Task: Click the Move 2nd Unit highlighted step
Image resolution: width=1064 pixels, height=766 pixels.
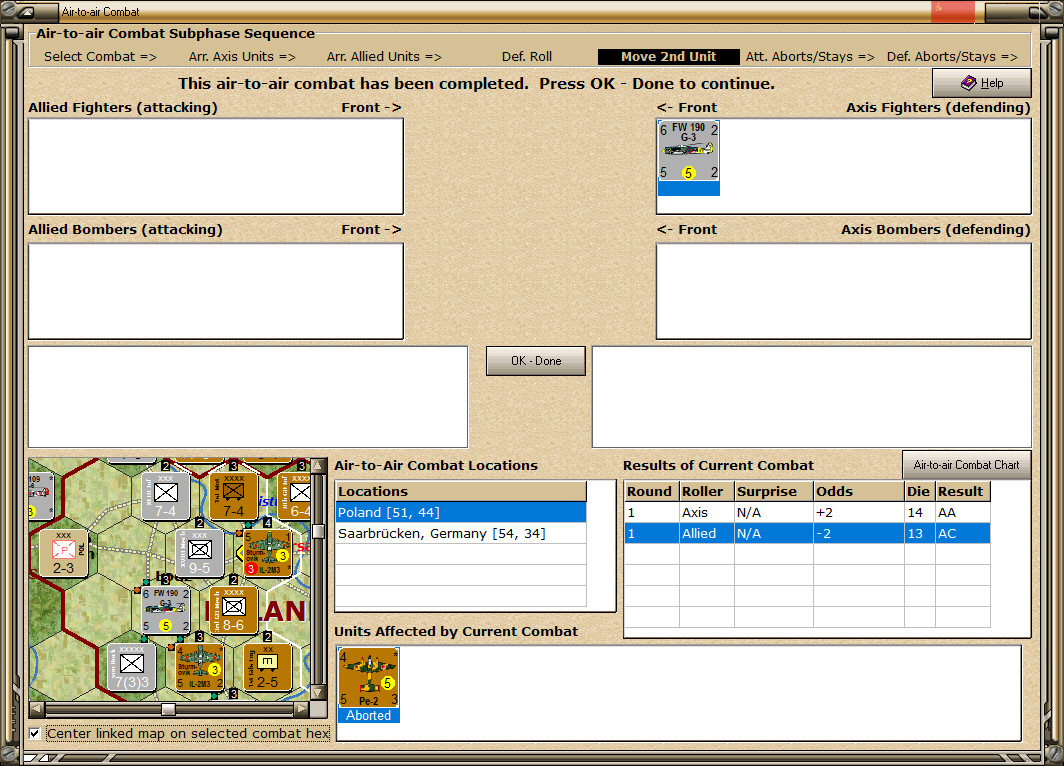Action: click(x=668, y=57)
